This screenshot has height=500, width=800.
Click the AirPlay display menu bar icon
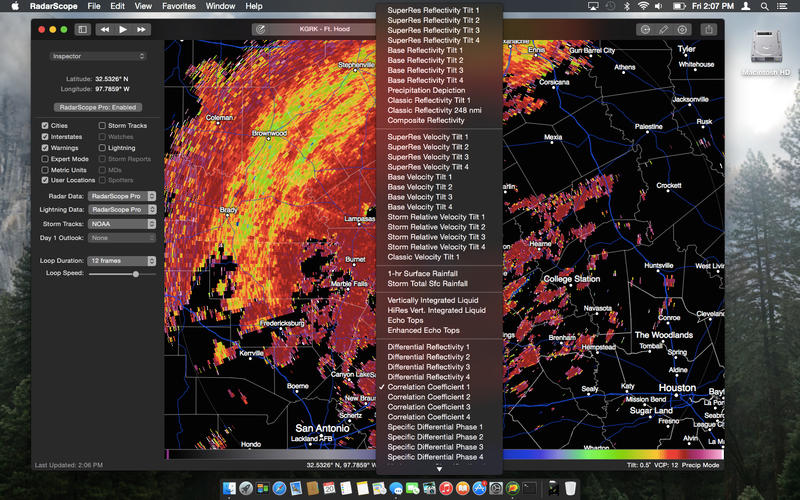click(593, 6)
